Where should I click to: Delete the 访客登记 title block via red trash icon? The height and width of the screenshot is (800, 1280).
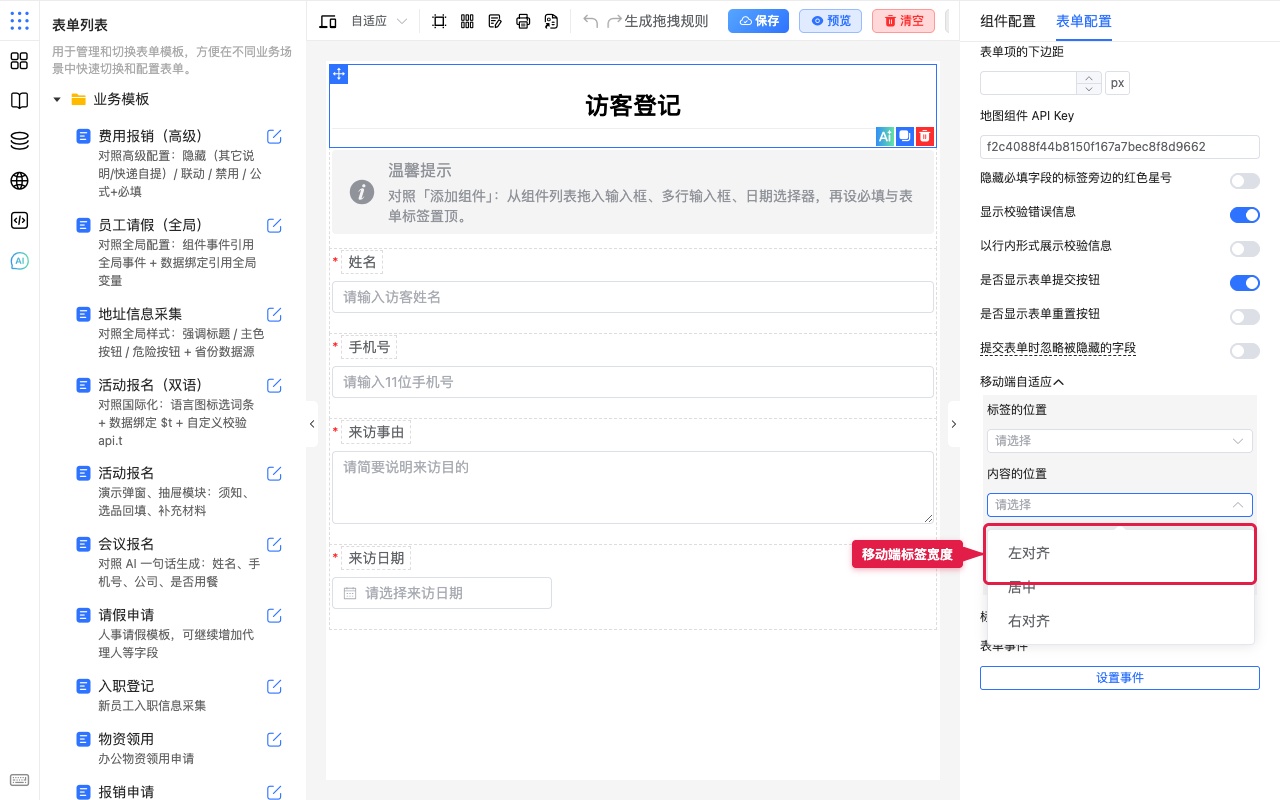point(925,137)
